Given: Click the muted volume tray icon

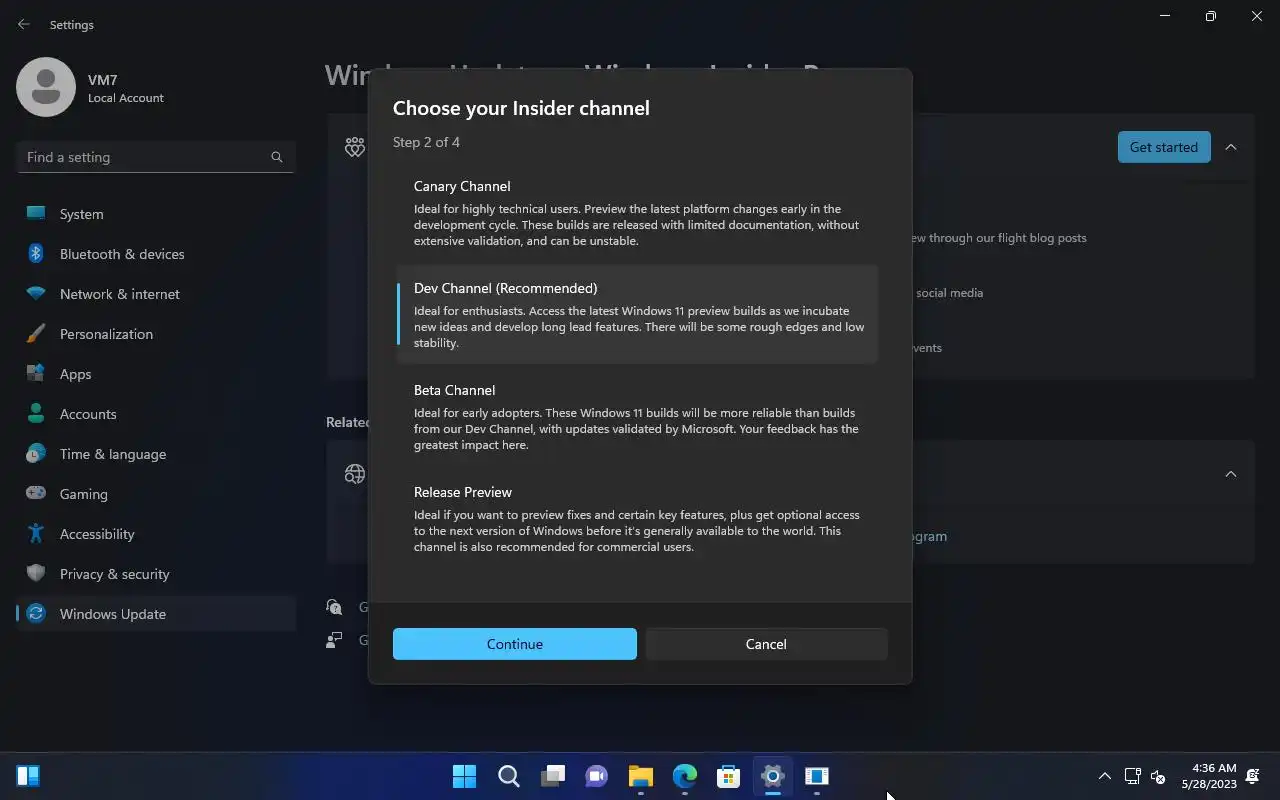Looking at the screenshot, I should click(1158, 776).
